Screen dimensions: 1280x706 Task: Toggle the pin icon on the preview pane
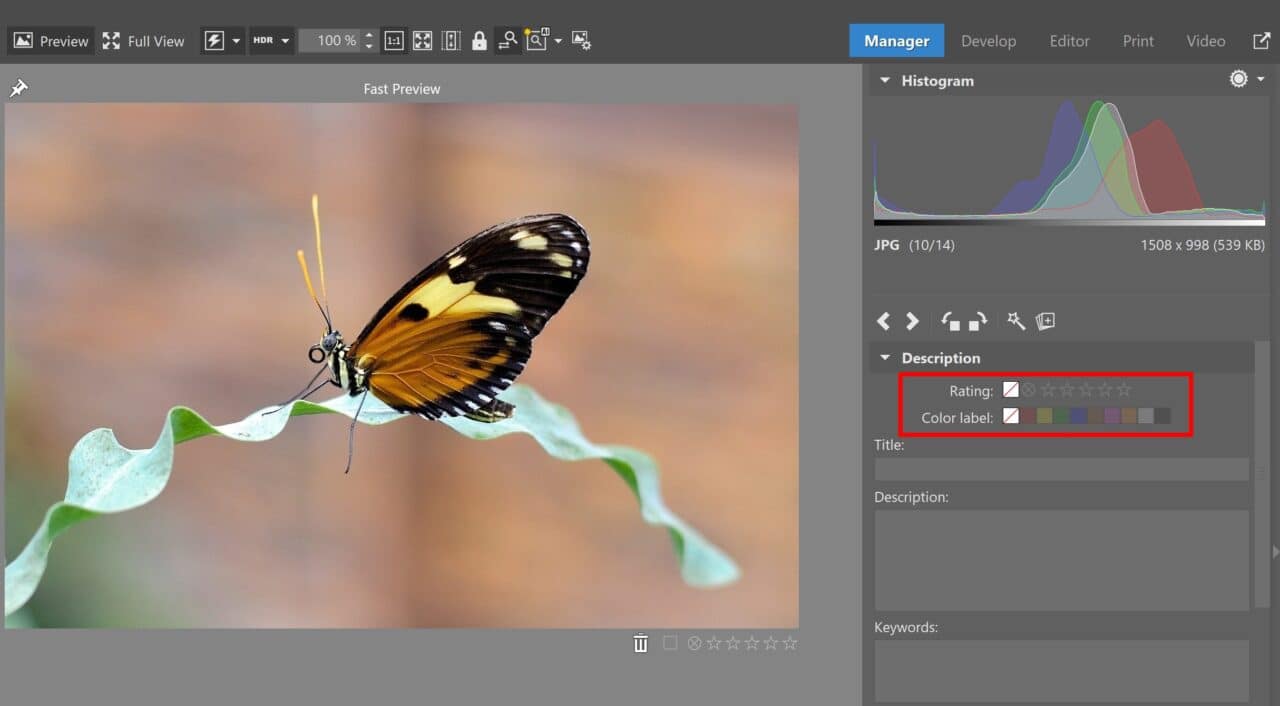(17, 88)
